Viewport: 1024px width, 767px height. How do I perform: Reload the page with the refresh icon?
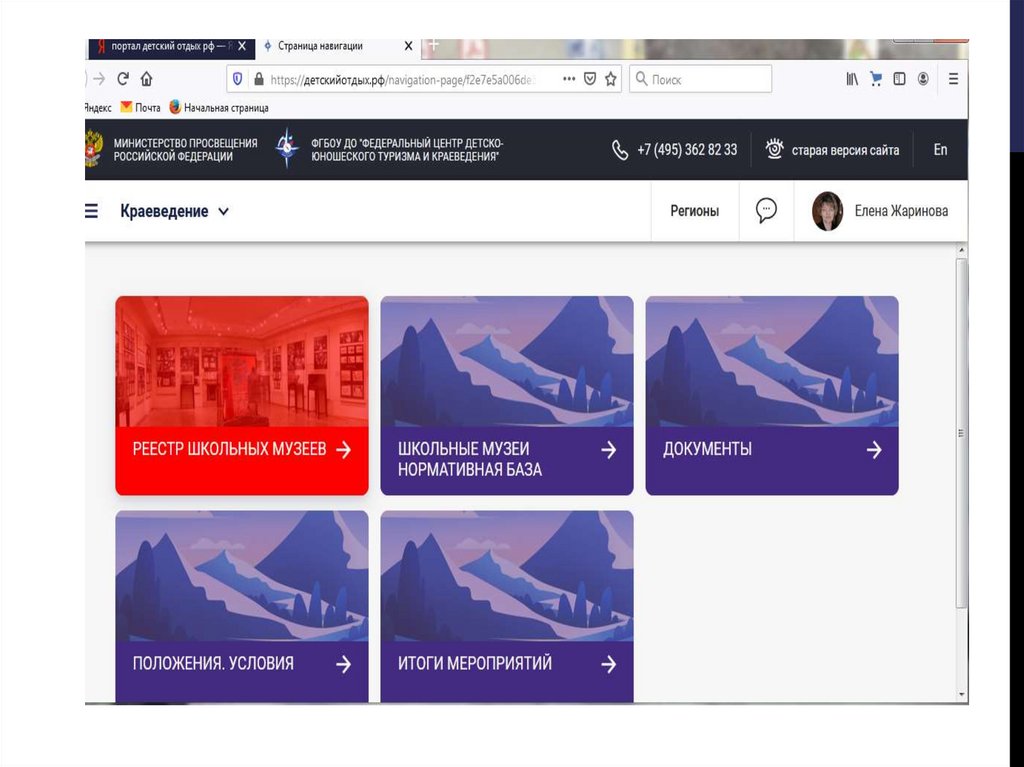[x=123, y=79]
